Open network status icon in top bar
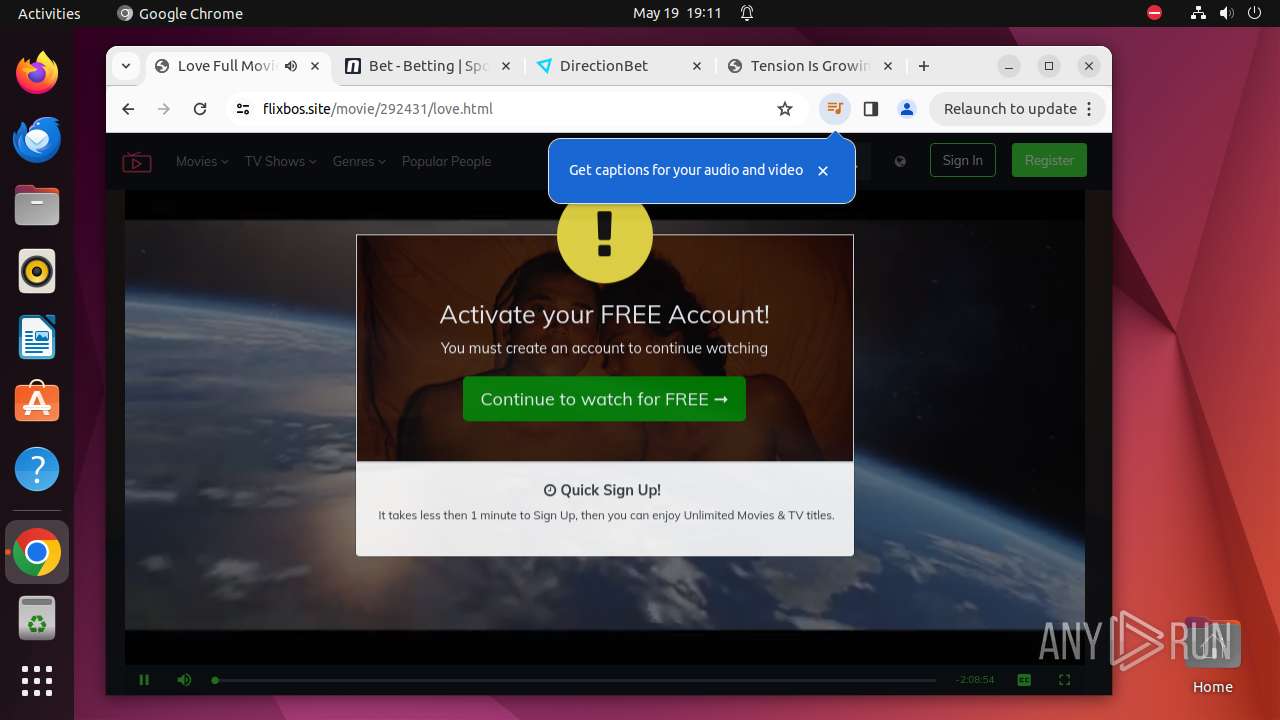Screen dimensions: 1280x720 point(1199,13)
